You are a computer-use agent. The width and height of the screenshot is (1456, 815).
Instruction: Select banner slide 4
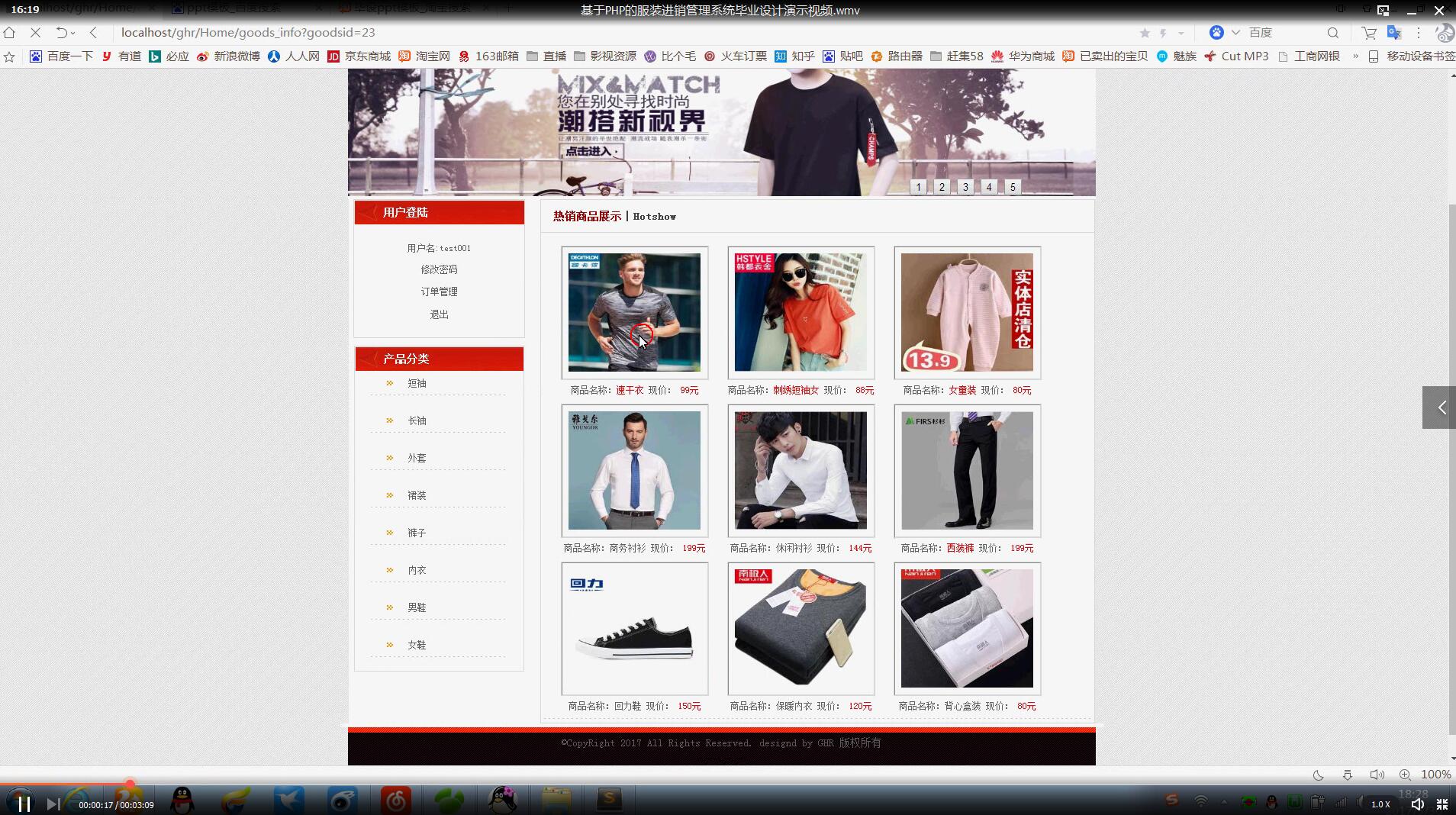point(990,187)
